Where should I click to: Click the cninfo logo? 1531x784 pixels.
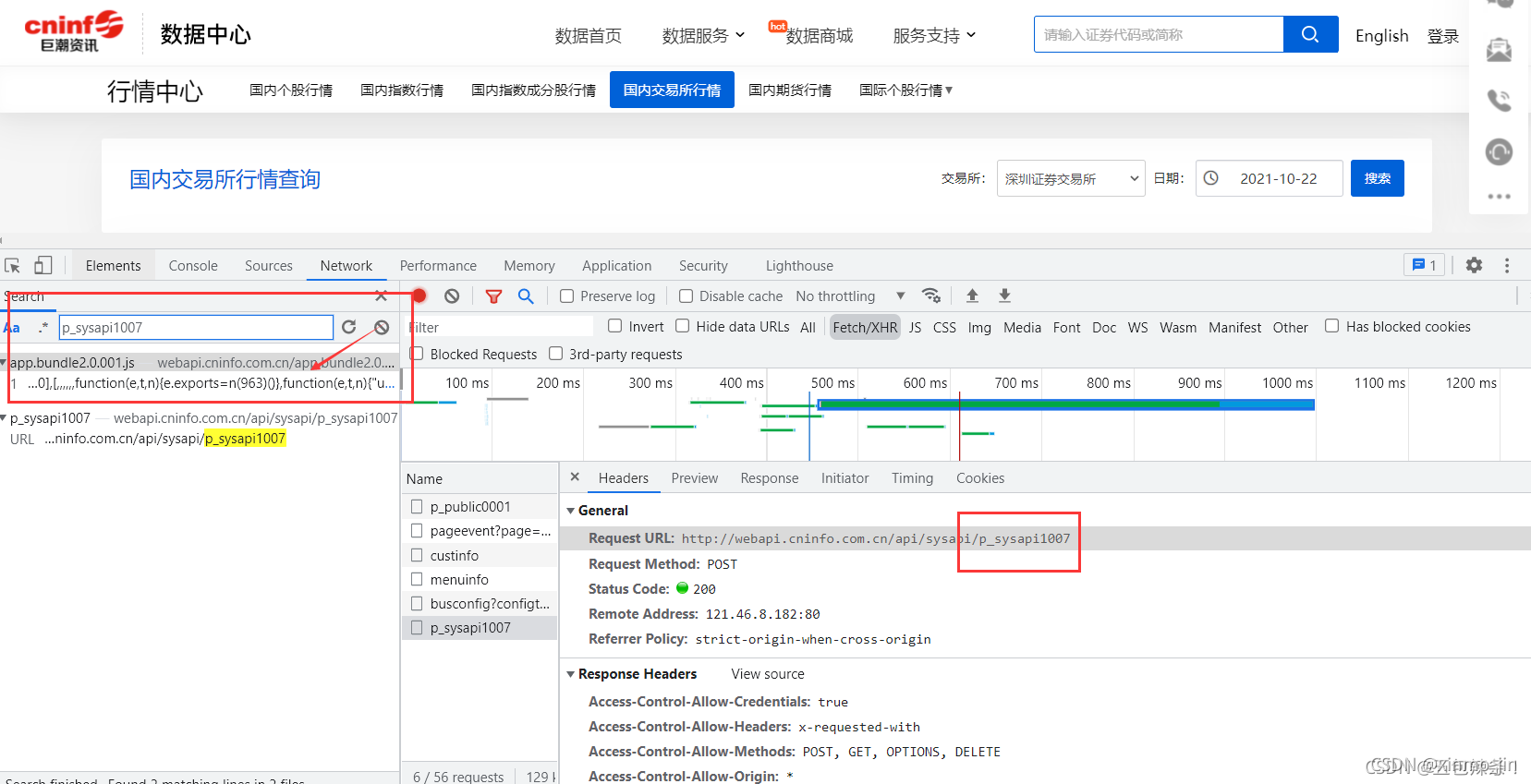point(74,31)
